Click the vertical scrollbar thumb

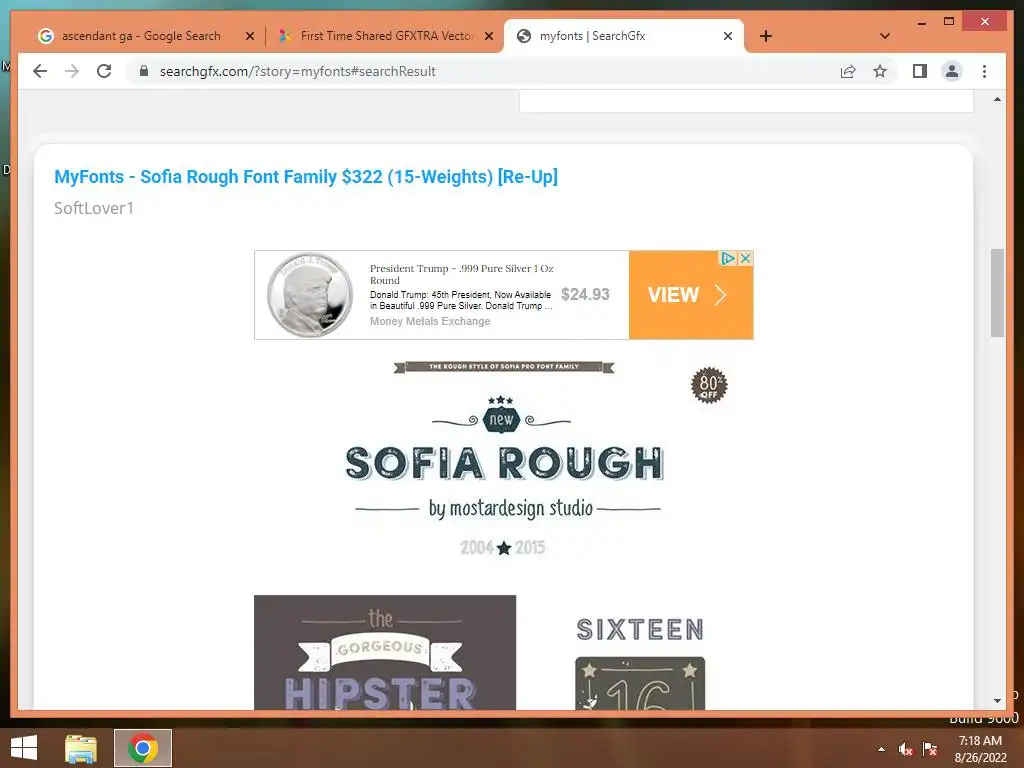click(997, 293)
